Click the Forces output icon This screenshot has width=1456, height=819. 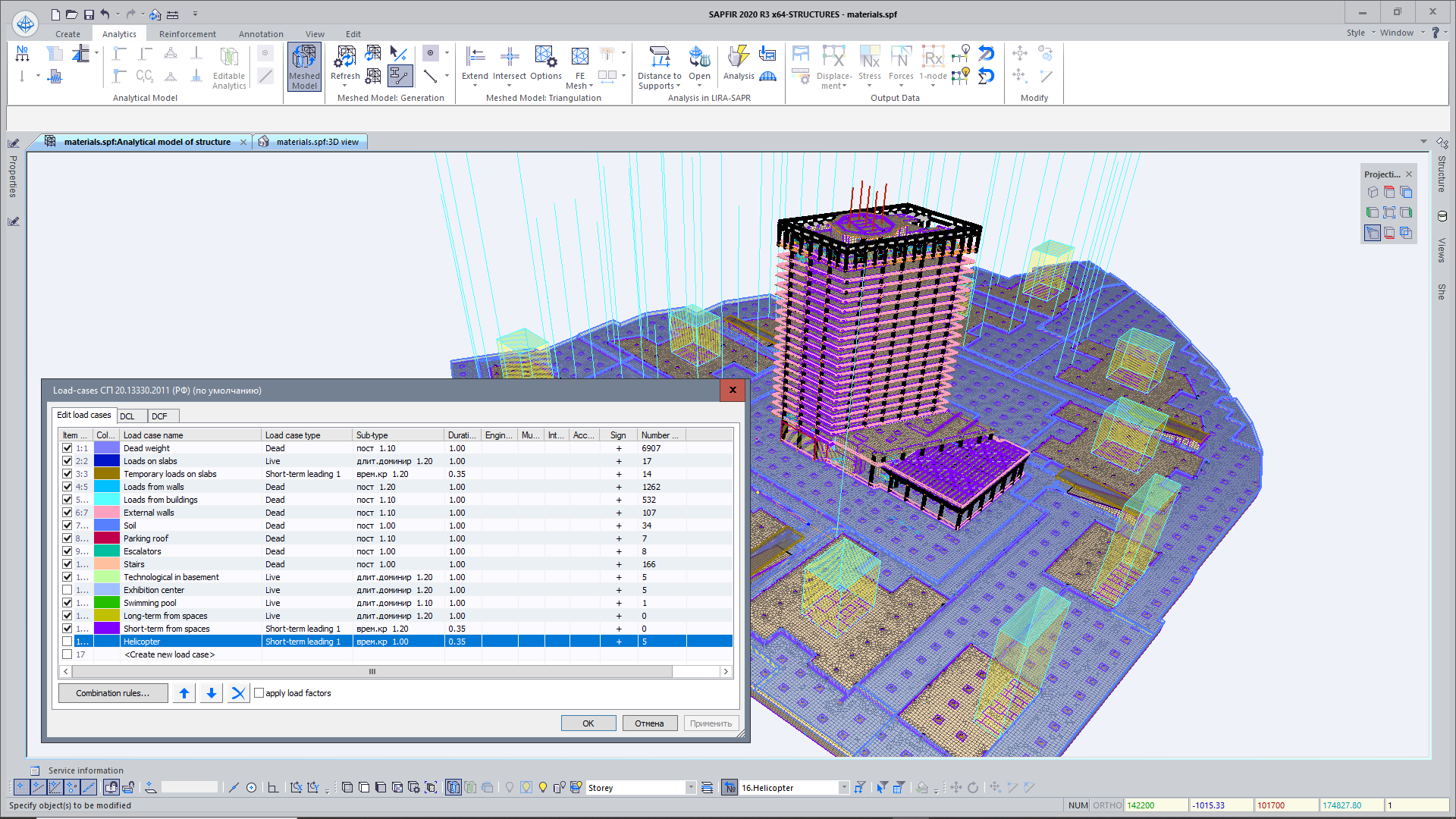[901, 62]
